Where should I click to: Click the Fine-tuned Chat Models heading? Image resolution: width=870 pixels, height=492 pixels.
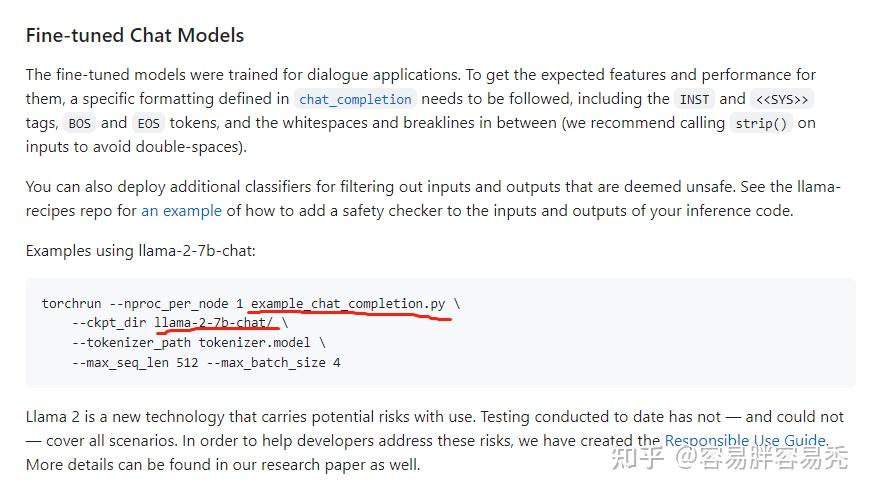(x=135, y=35)
